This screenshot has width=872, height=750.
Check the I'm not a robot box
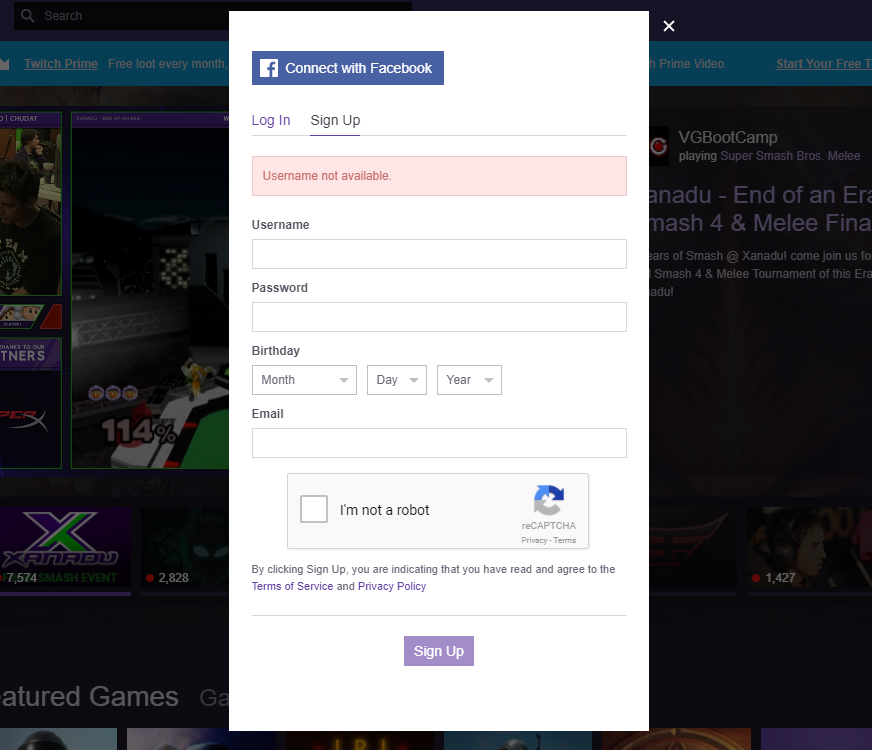(314, 509)
